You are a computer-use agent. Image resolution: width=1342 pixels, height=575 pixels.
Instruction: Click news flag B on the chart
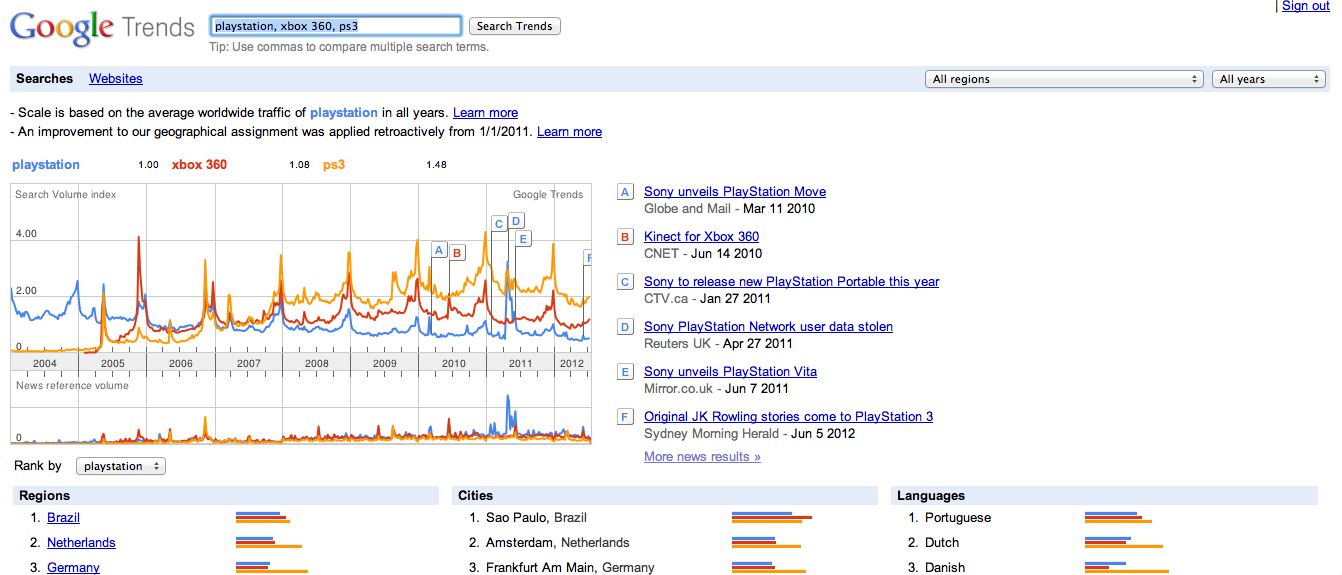tap(457, 253)
